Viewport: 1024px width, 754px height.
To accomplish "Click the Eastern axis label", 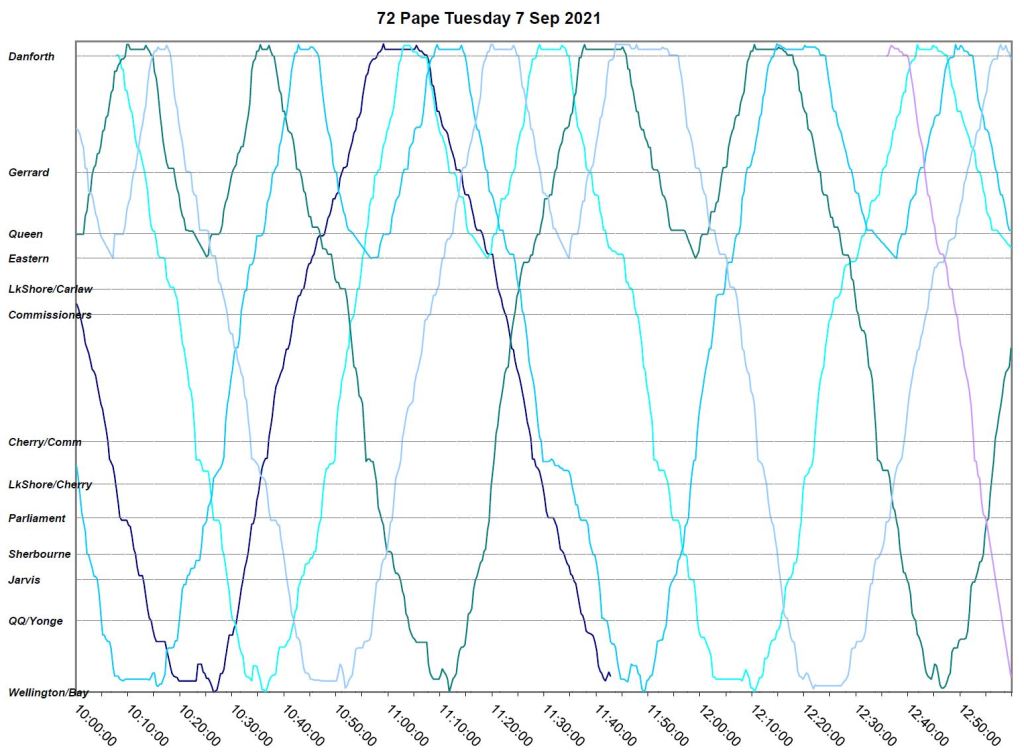I will (x=29, y=259).
